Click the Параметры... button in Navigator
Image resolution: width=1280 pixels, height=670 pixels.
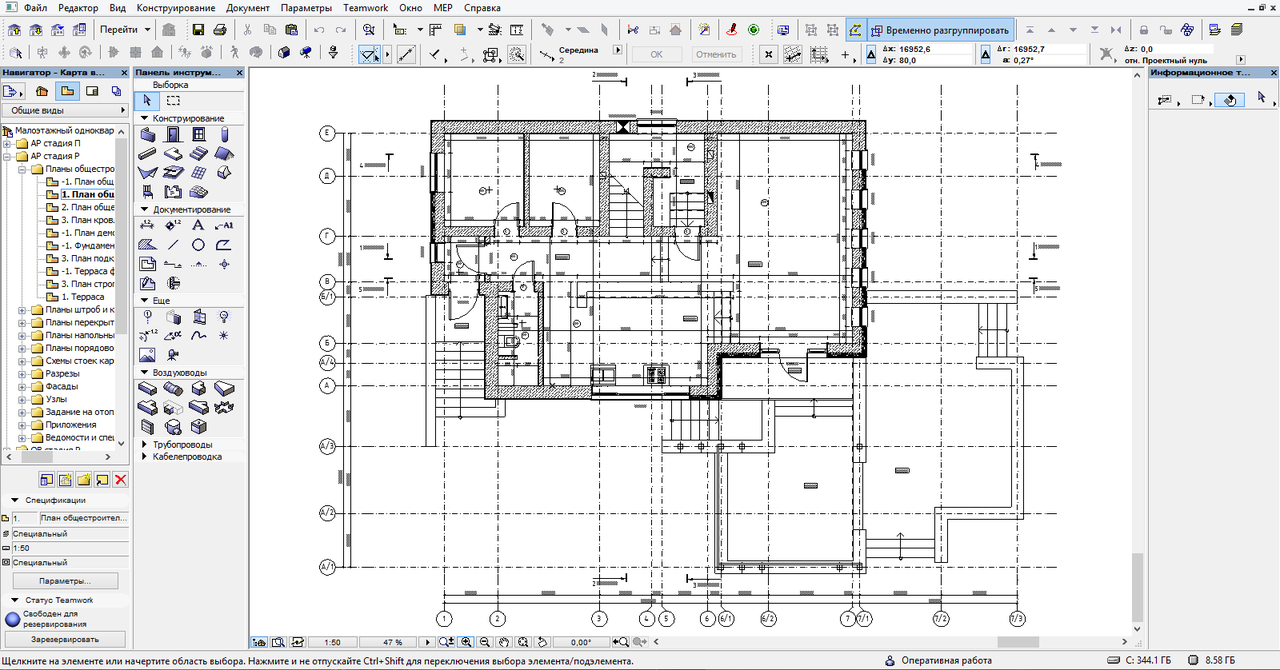[x=65, y=581]
